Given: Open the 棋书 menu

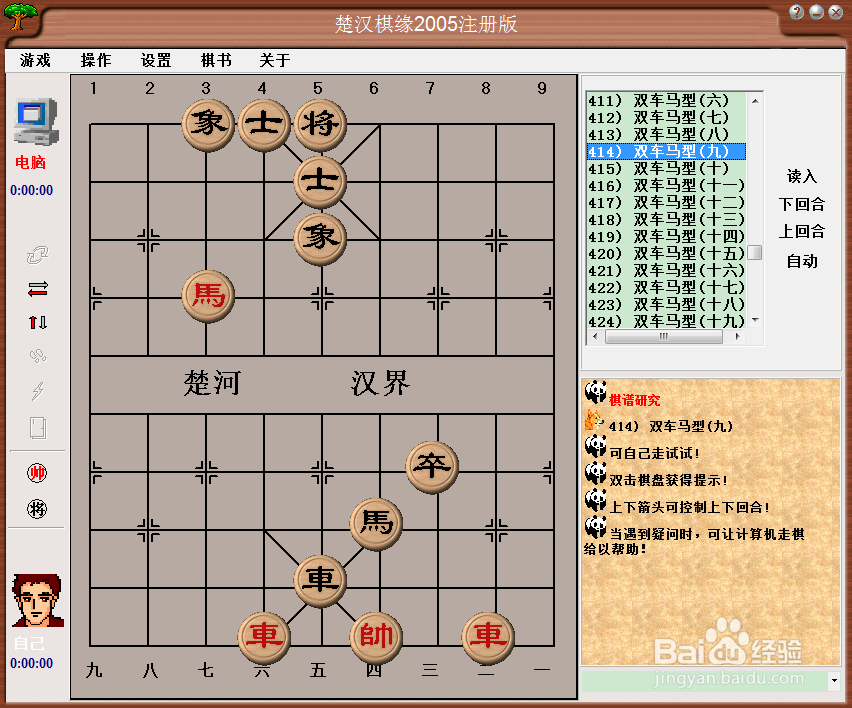Looking at the screenshot, I should (x=216, y=60).
